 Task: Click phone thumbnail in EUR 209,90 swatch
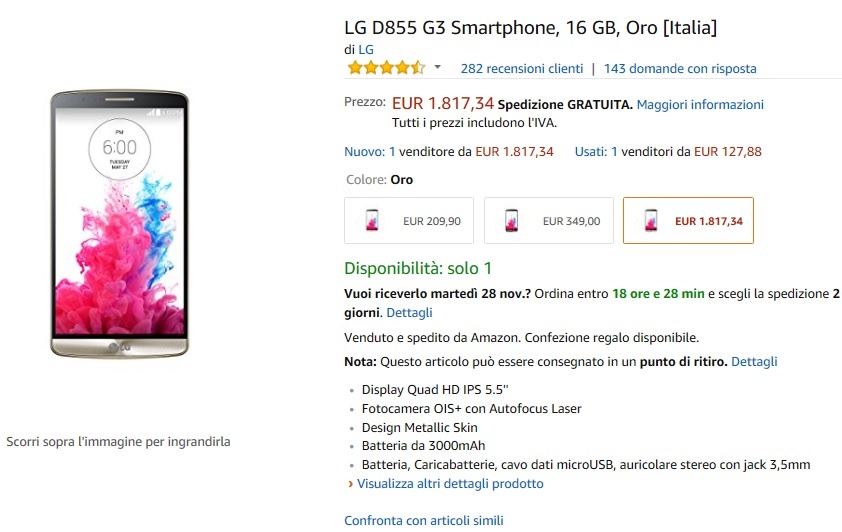372,220
